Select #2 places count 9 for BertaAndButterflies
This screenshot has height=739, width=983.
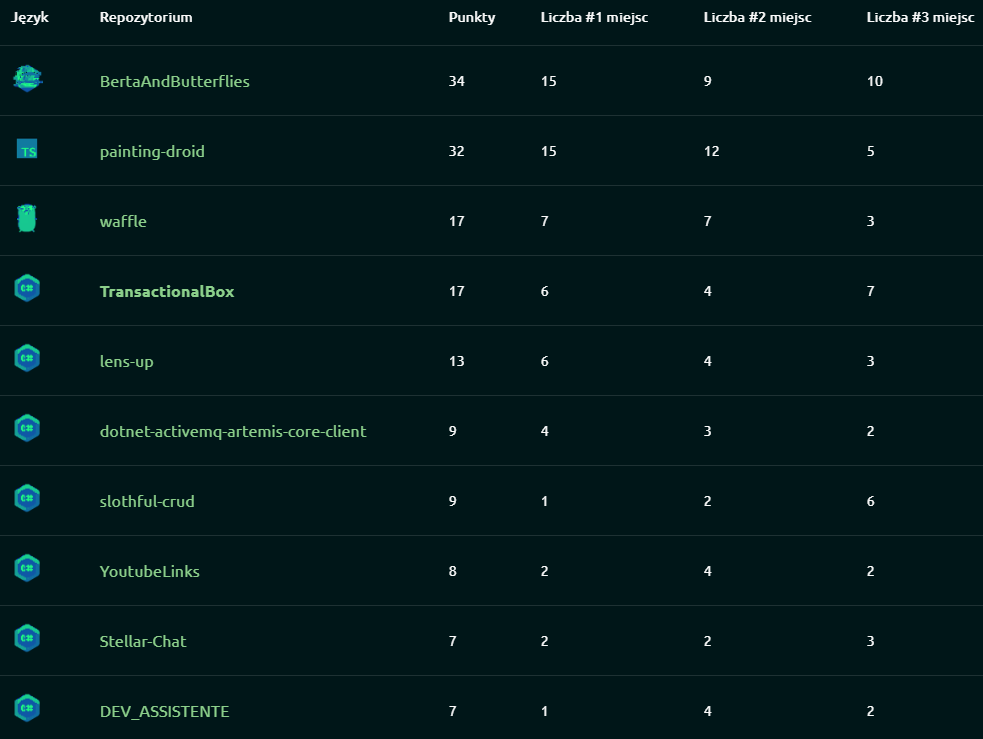708,81
